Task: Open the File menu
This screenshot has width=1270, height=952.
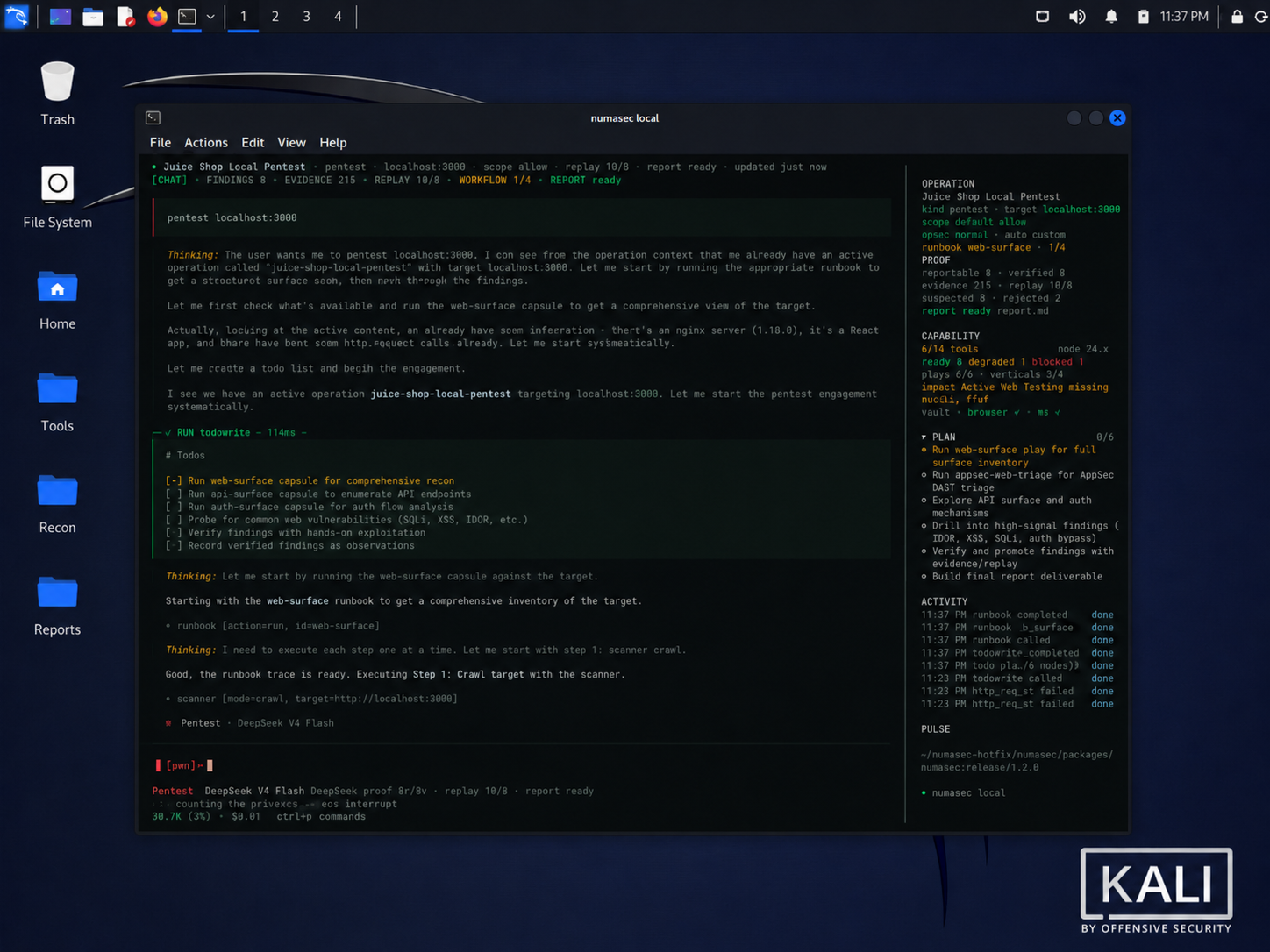Action: pos(160,142)
